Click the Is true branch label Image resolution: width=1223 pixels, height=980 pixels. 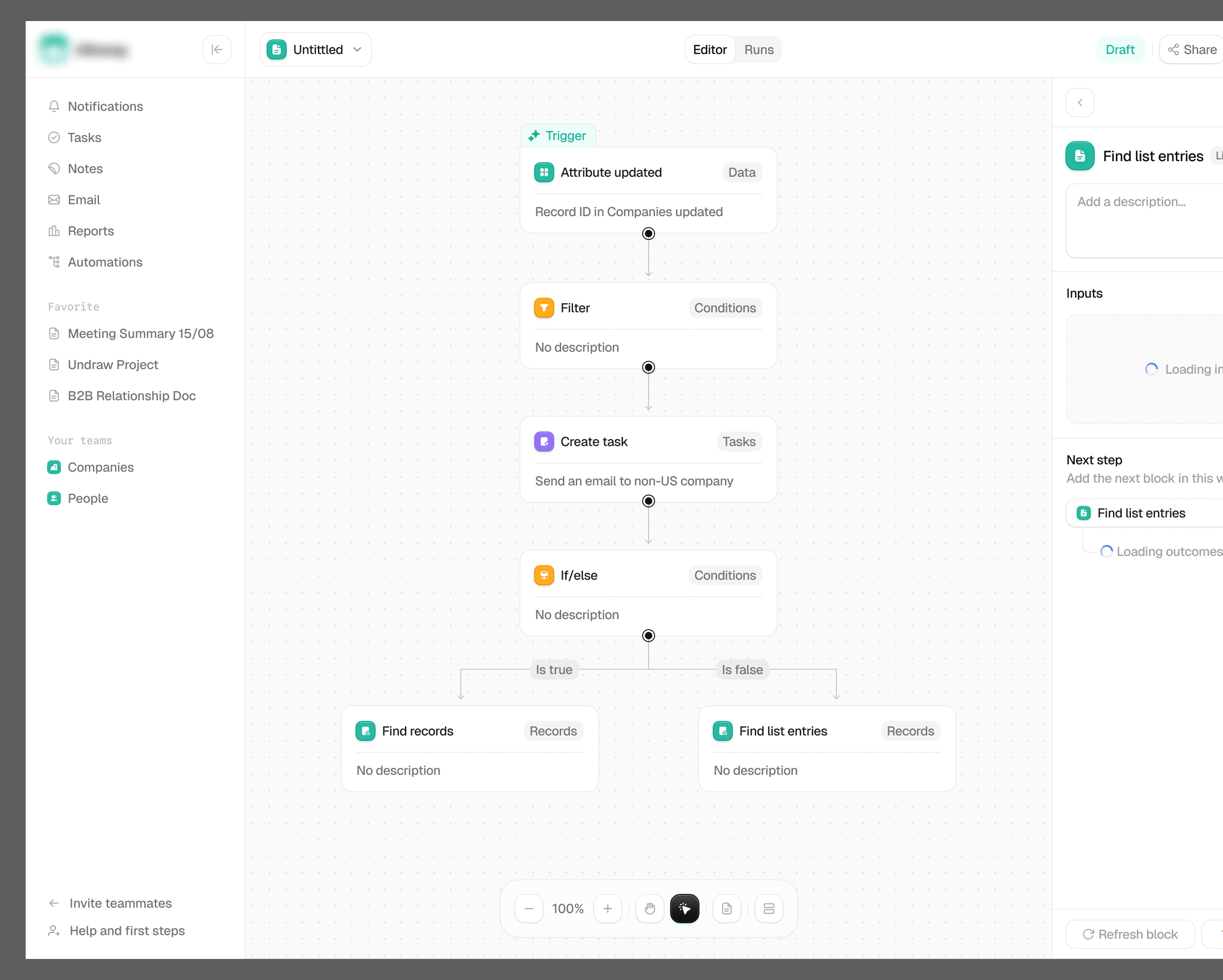(x=554, y=670)
